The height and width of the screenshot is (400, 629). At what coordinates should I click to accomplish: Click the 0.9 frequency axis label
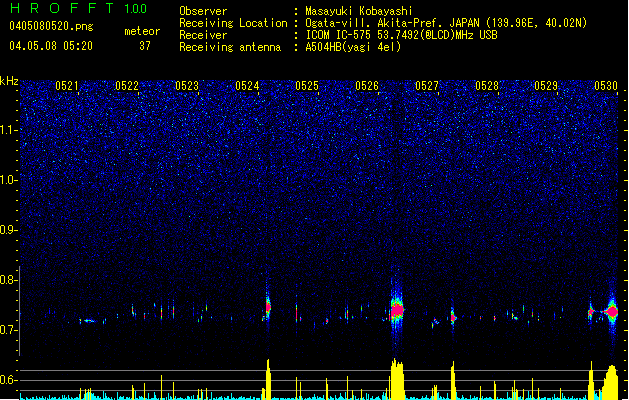[8, 230]
